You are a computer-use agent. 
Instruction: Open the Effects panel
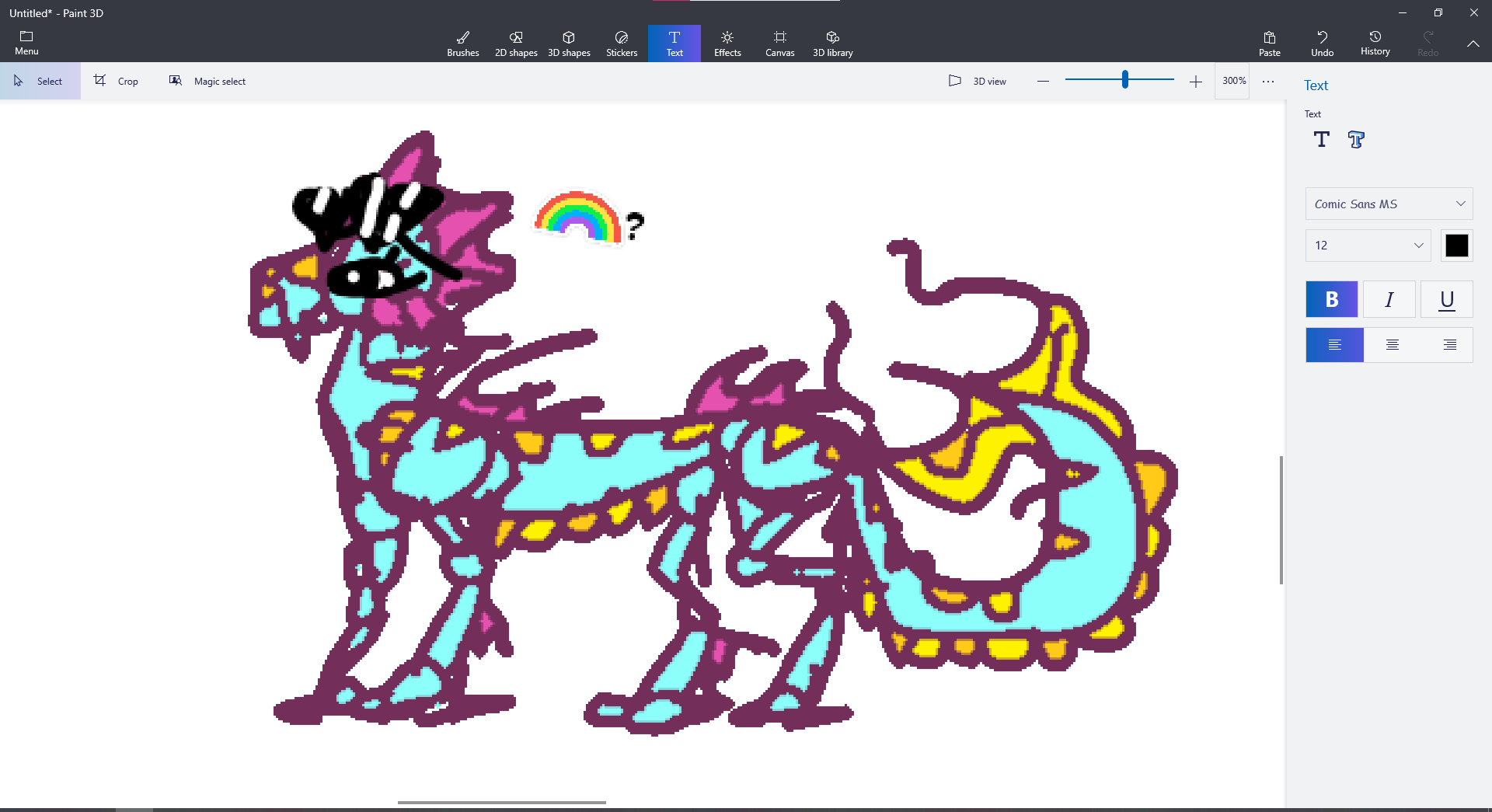(x=727, y=43)
